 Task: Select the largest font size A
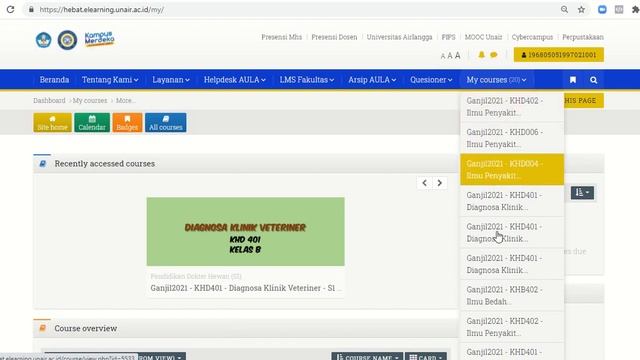pos(458,55)
